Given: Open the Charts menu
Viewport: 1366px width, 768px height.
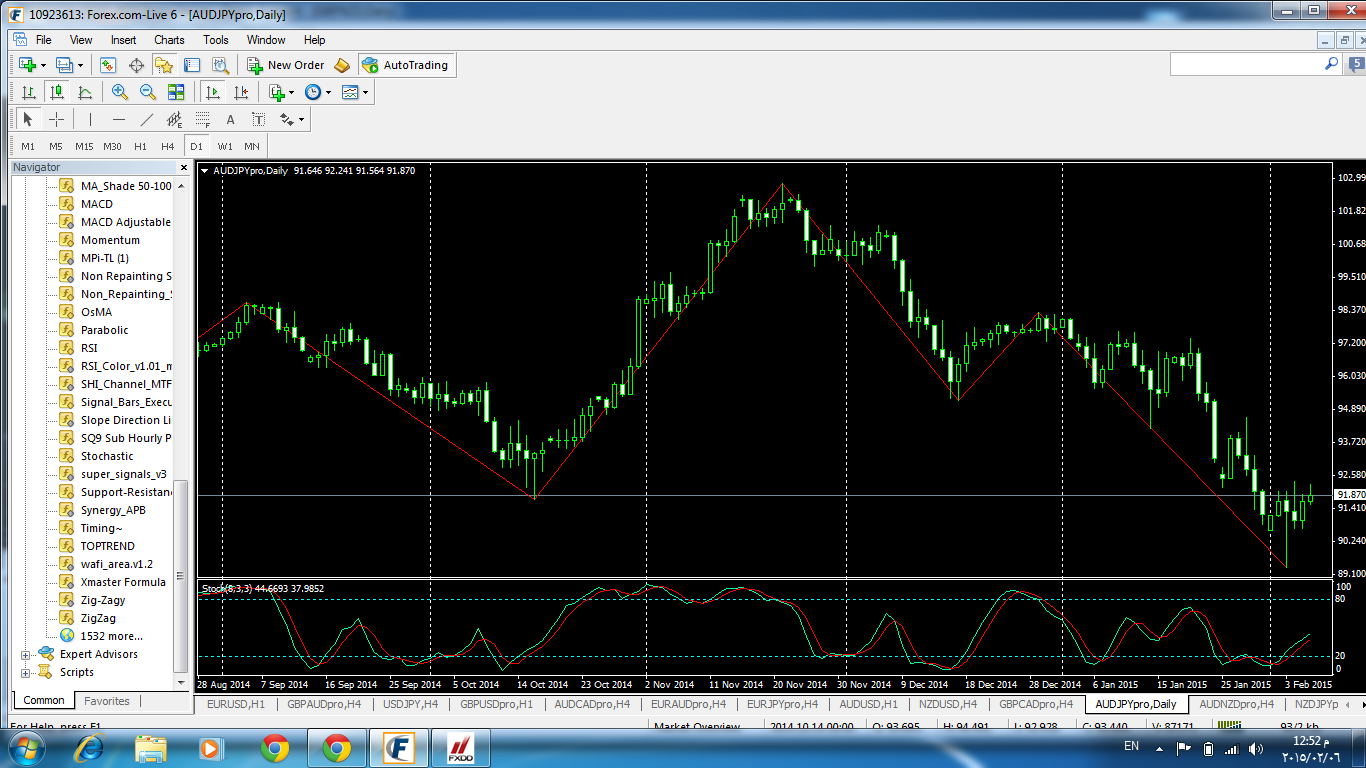Looking at the screenshot, I should tap(169, 40).
